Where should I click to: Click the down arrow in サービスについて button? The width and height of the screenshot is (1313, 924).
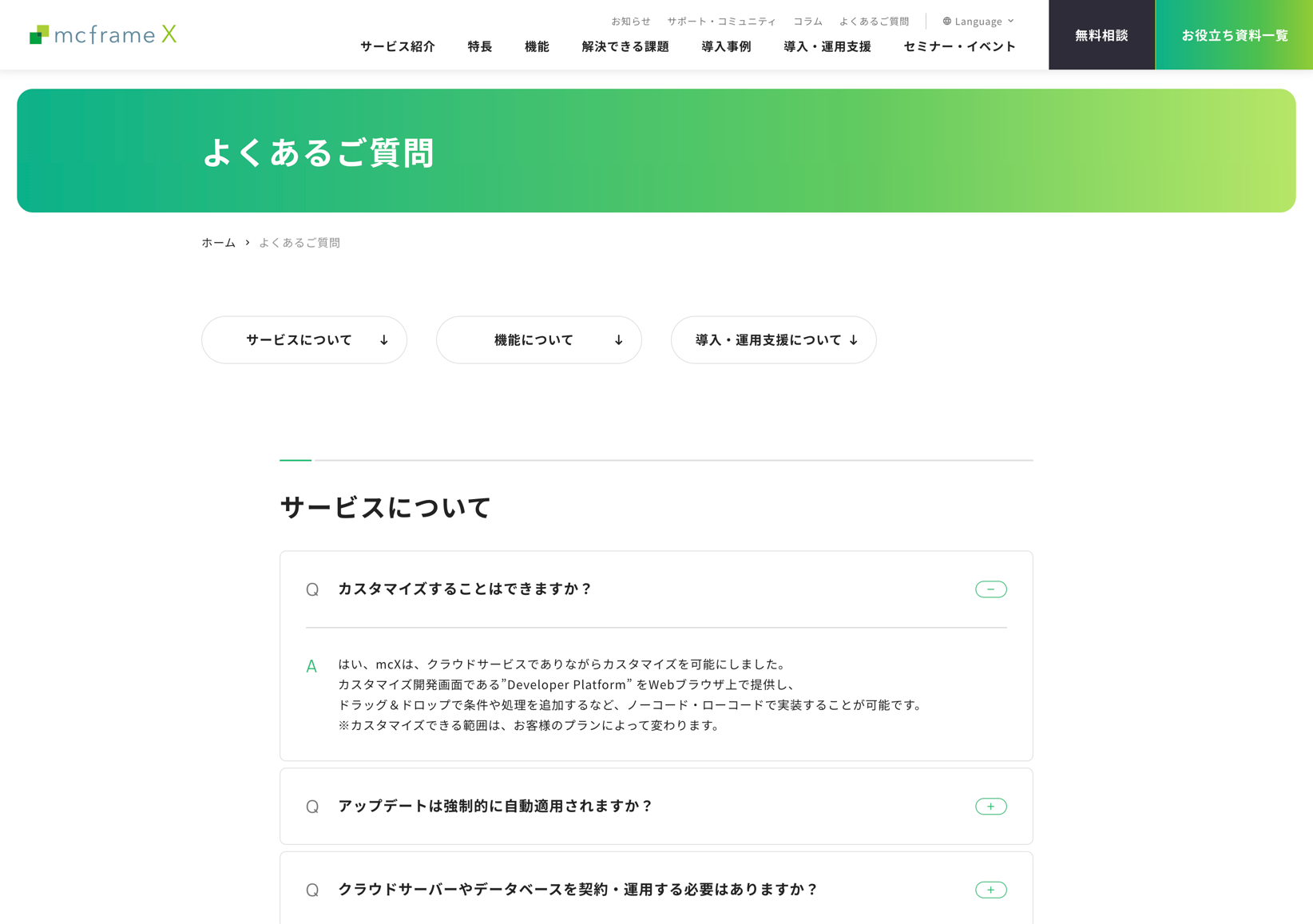(384, 340)
